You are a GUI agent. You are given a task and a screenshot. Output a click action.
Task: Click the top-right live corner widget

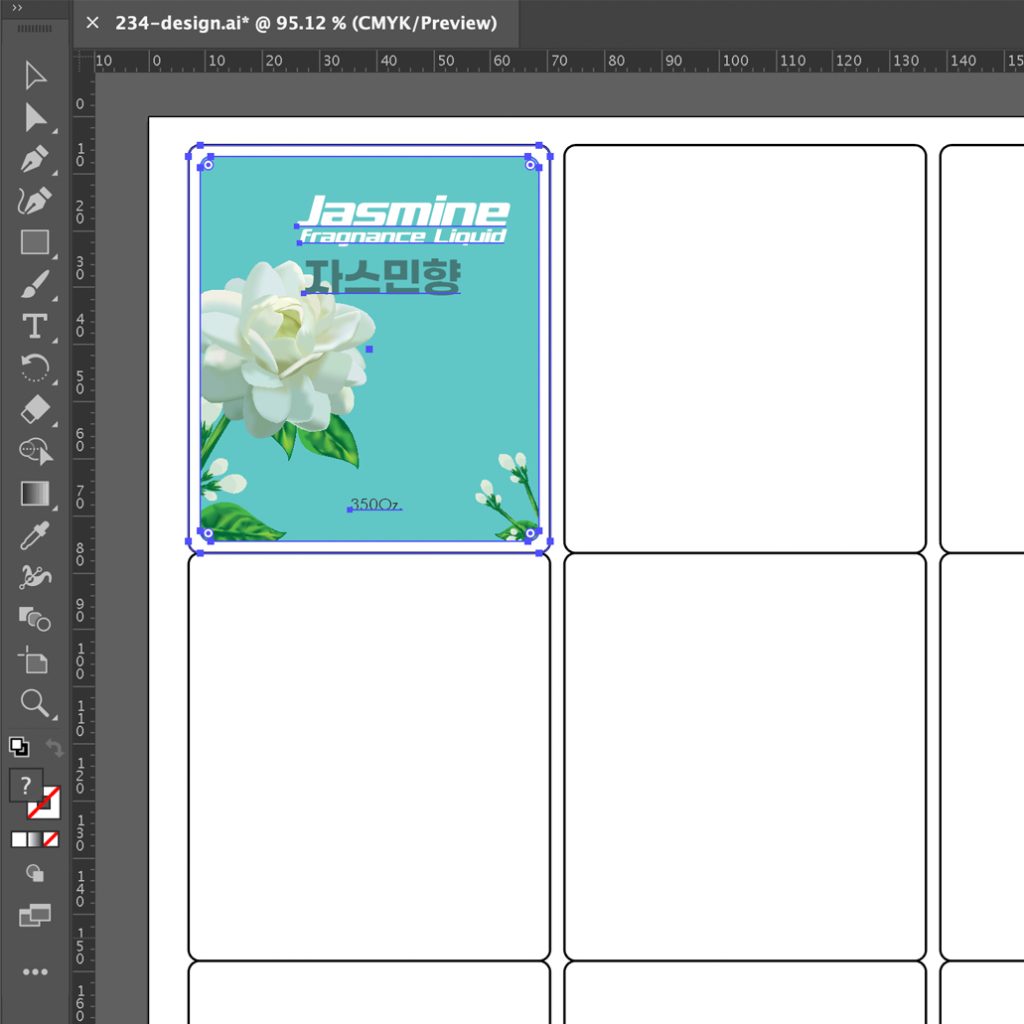pos(530,165)
